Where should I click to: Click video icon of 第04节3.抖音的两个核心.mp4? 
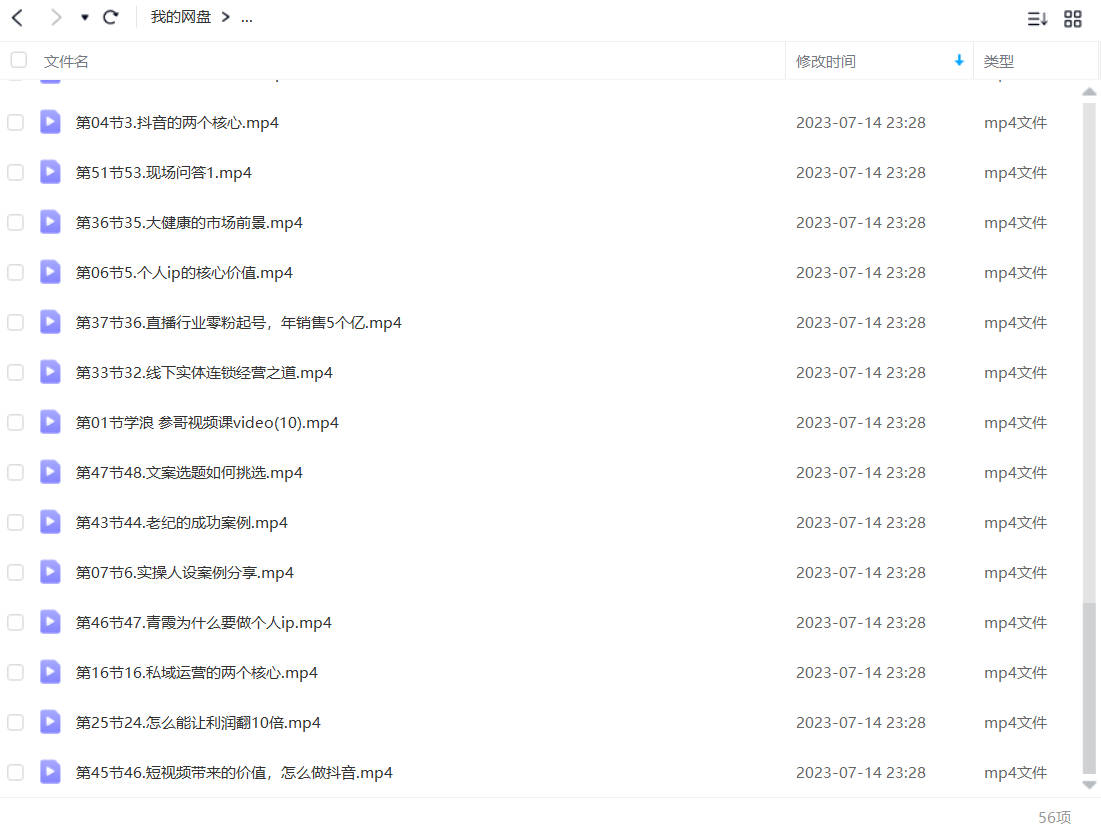click(50, 122)
